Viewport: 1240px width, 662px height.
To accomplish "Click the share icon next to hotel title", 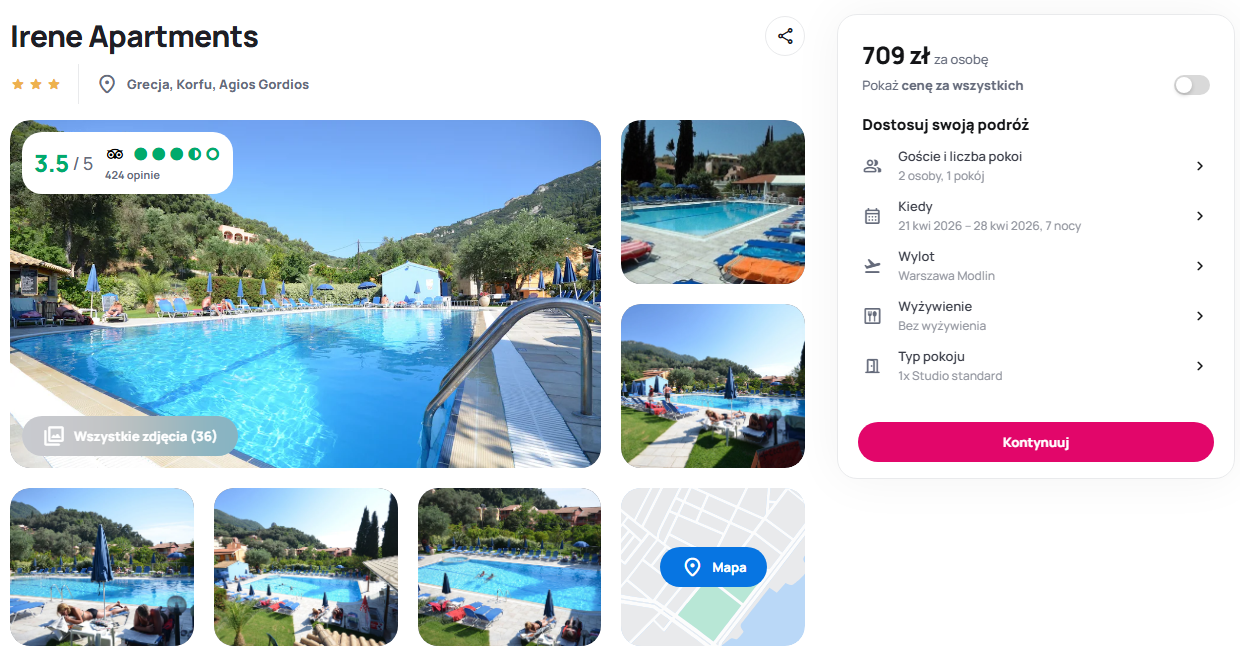I will click(785, 36).
